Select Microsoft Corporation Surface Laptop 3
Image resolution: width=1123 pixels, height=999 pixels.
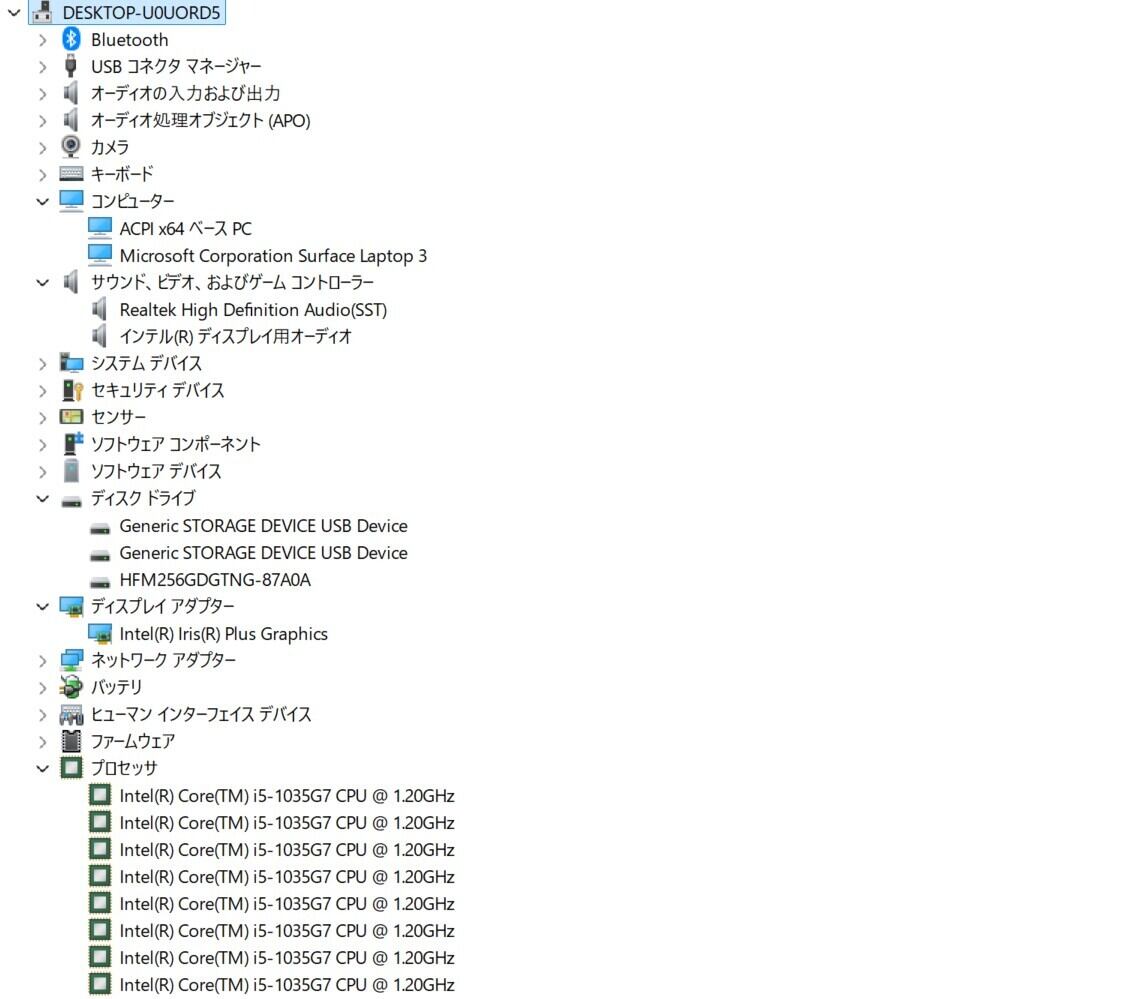273,256
